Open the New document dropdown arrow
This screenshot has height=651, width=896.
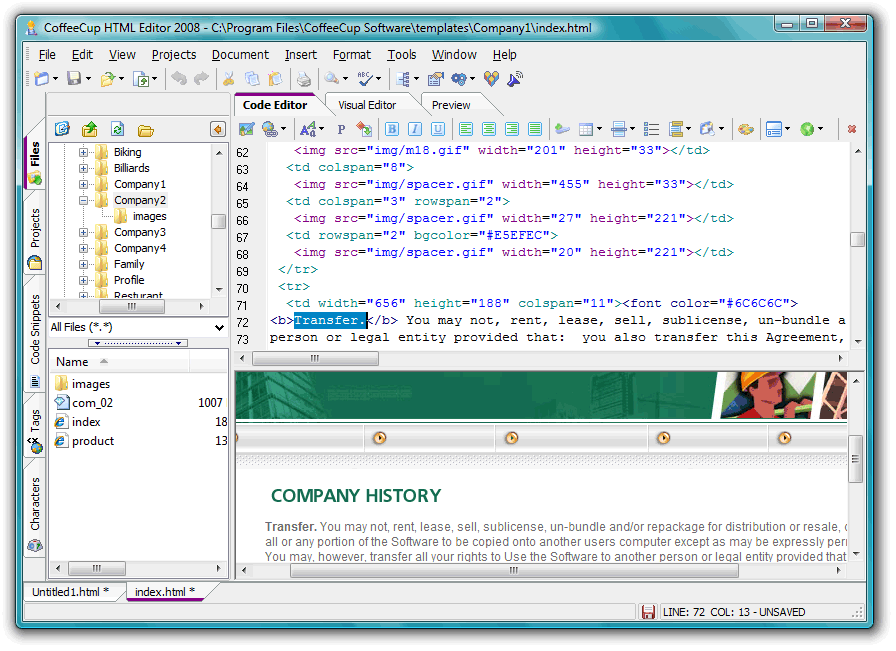tap(55, 79)
